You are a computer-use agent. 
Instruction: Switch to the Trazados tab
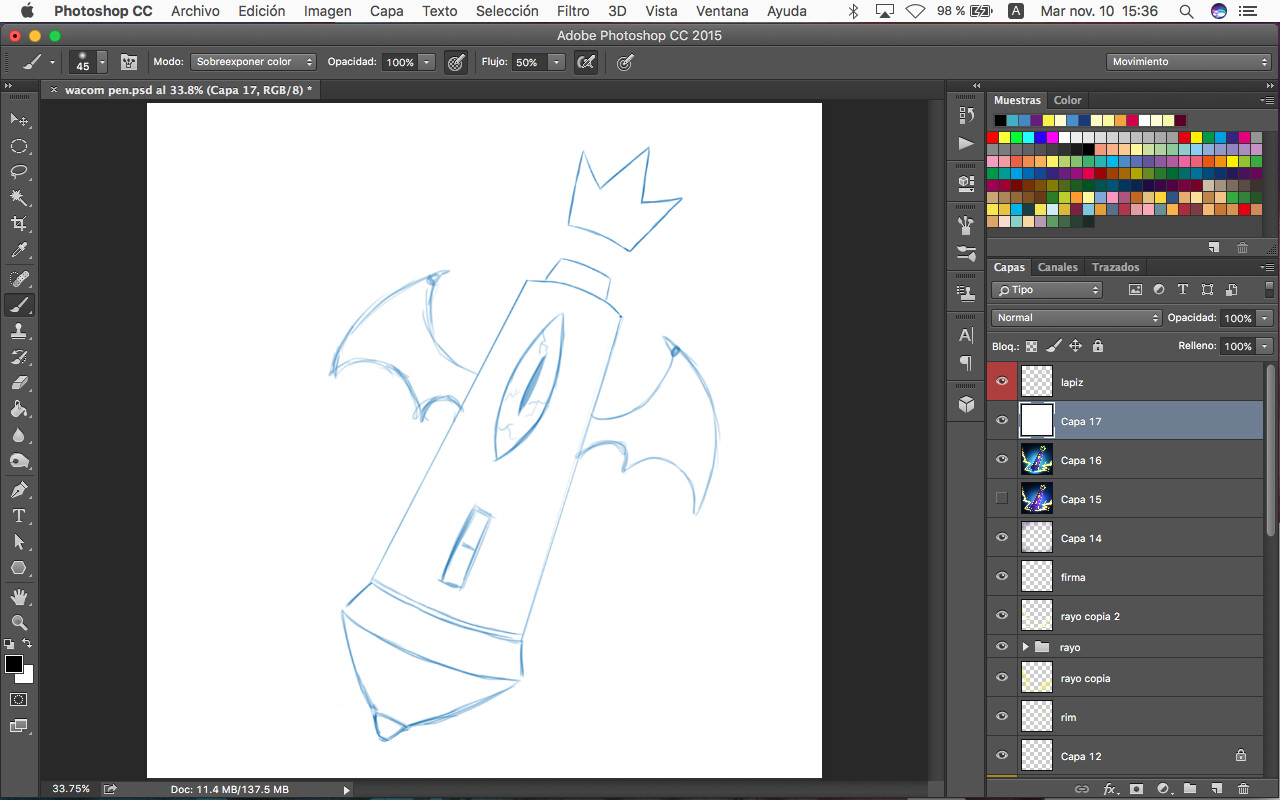coord(1116,267)
